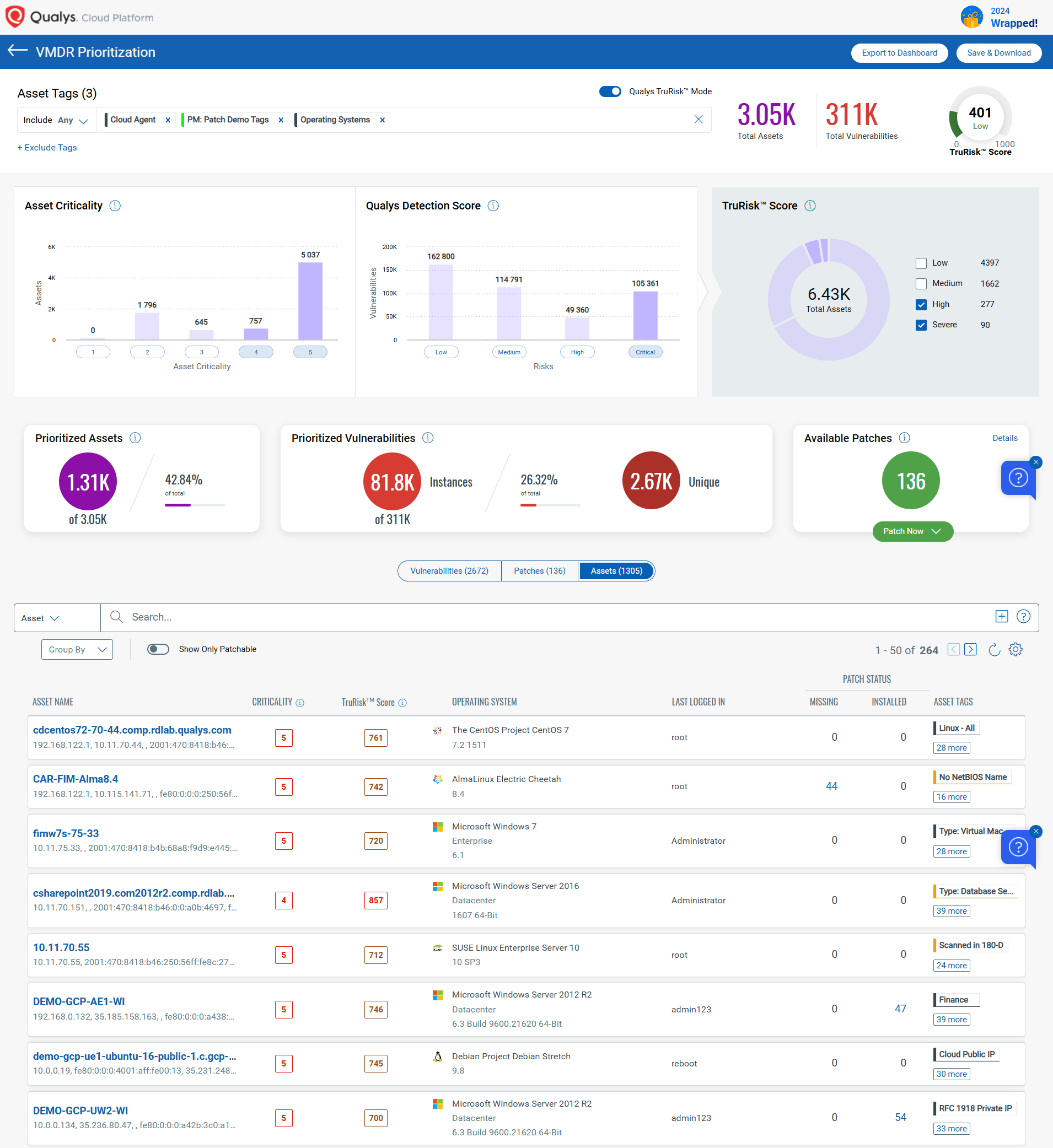Open the CAR-FIM-Alma8.4 asset link

pos(76,779)
